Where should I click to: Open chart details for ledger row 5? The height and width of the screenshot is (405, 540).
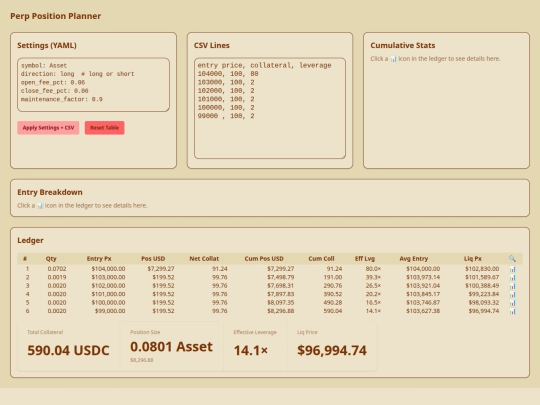pos(512,303)
